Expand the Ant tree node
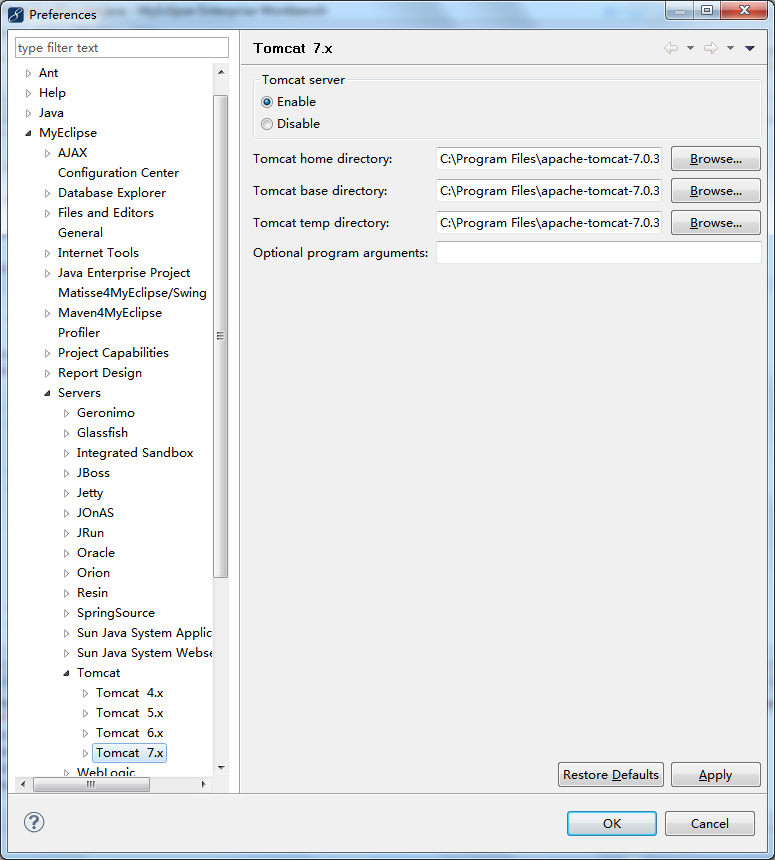775x860 pixels. coord(29,73)
